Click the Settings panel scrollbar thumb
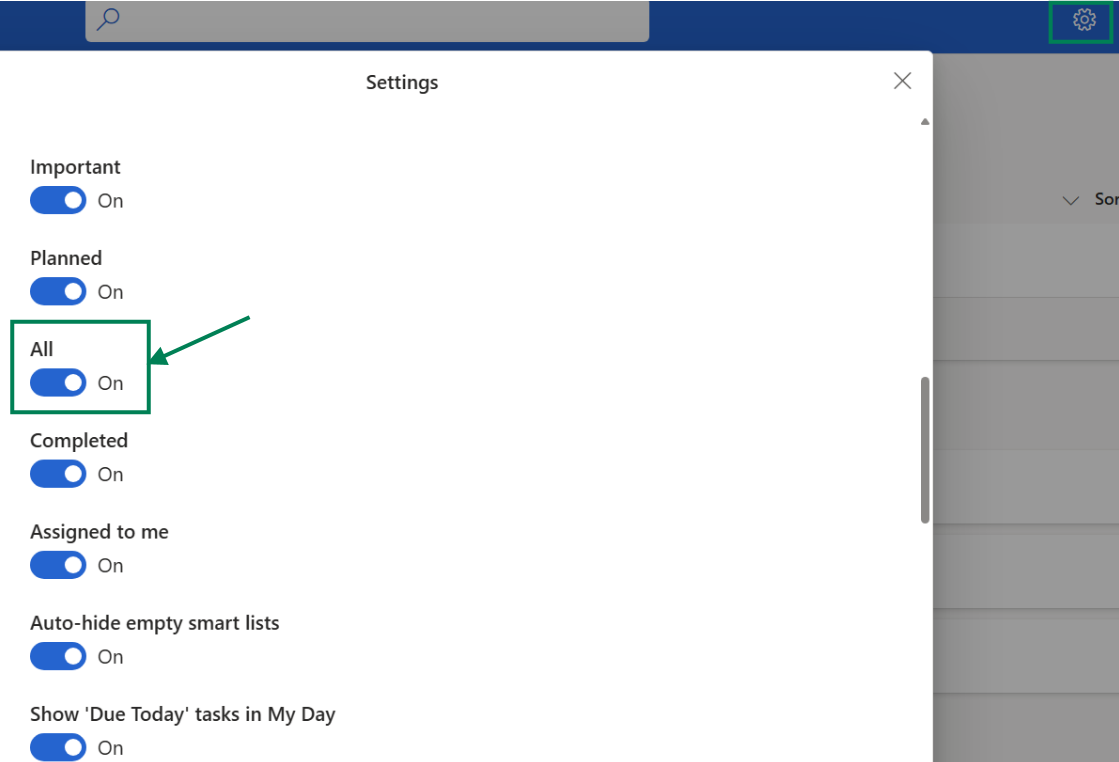 tap(925, 450)
